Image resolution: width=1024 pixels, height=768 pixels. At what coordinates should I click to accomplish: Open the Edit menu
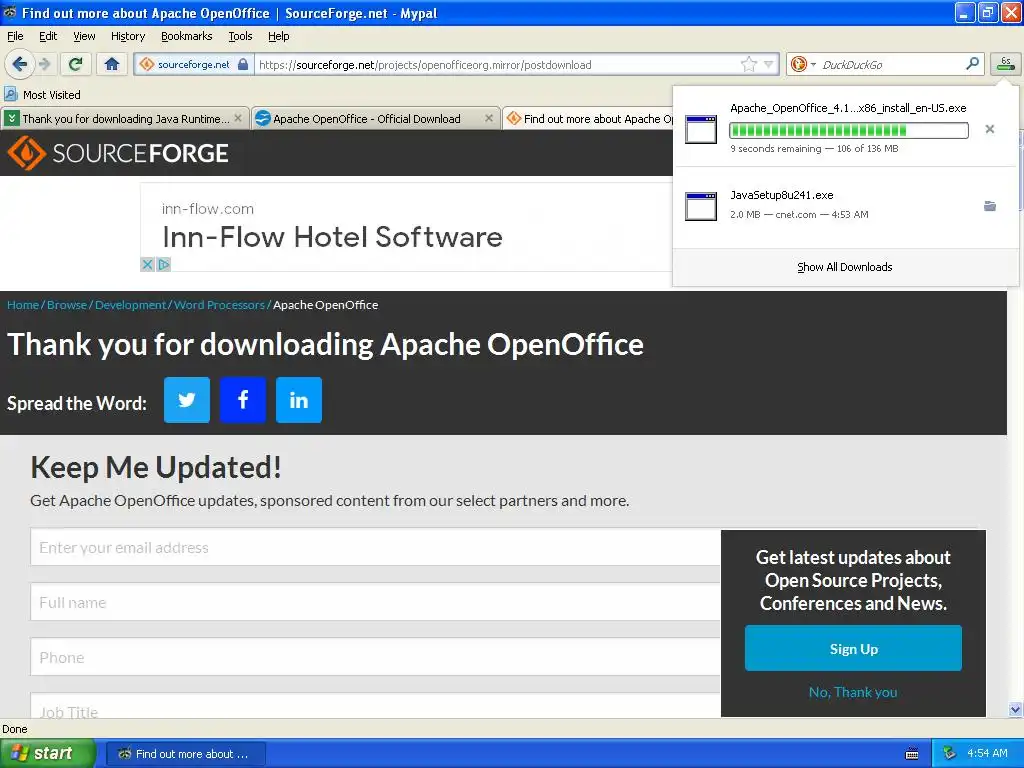click(48, 36)
